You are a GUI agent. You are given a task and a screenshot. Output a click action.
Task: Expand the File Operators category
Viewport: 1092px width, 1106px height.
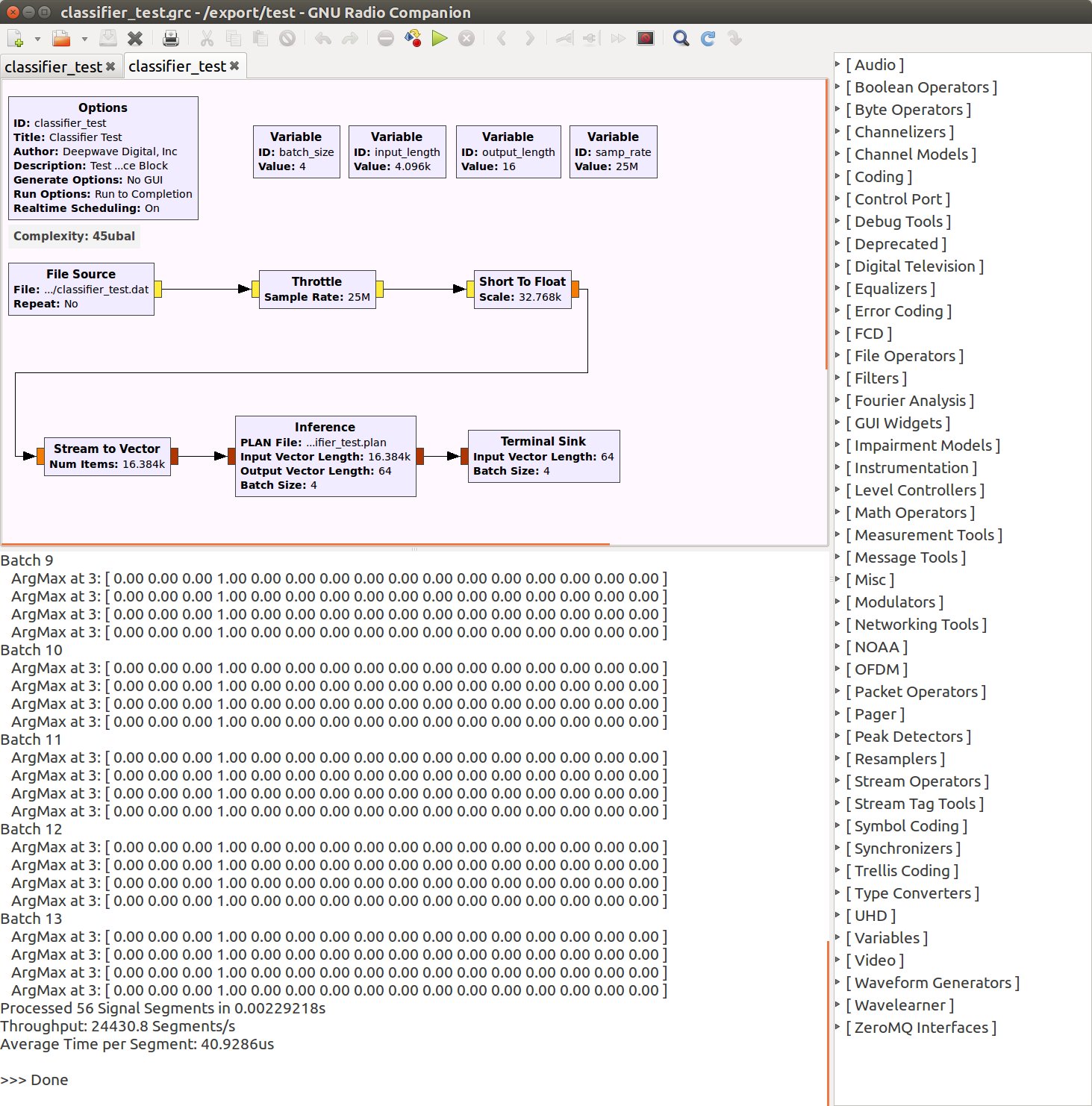(837, 356)
